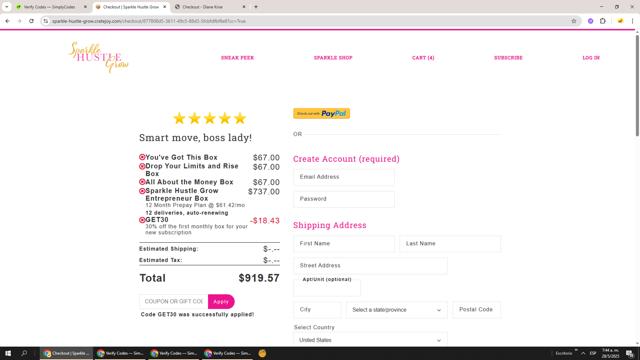
Task: Check out with PayPal button
Action: pyautogui.click(x=322, y=113)
